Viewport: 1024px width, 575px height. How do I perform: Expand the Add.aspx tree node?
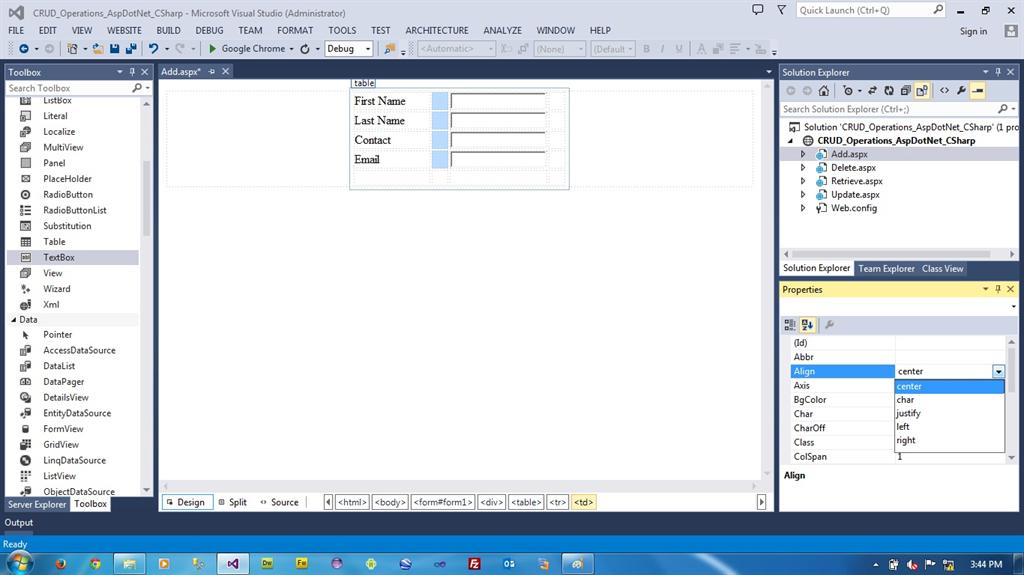point(803,154)
